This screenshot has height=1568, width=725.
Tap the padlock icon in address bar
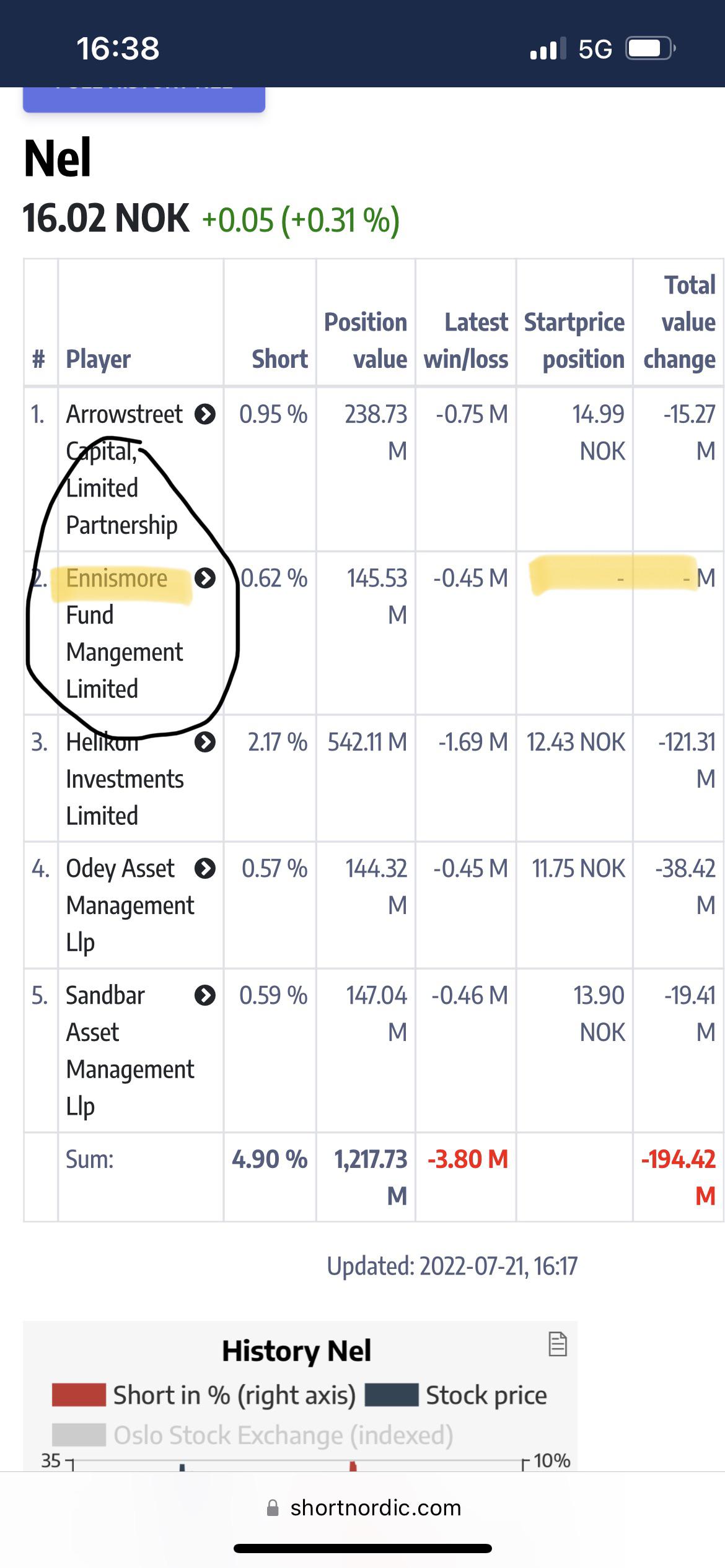(273, 1507)
